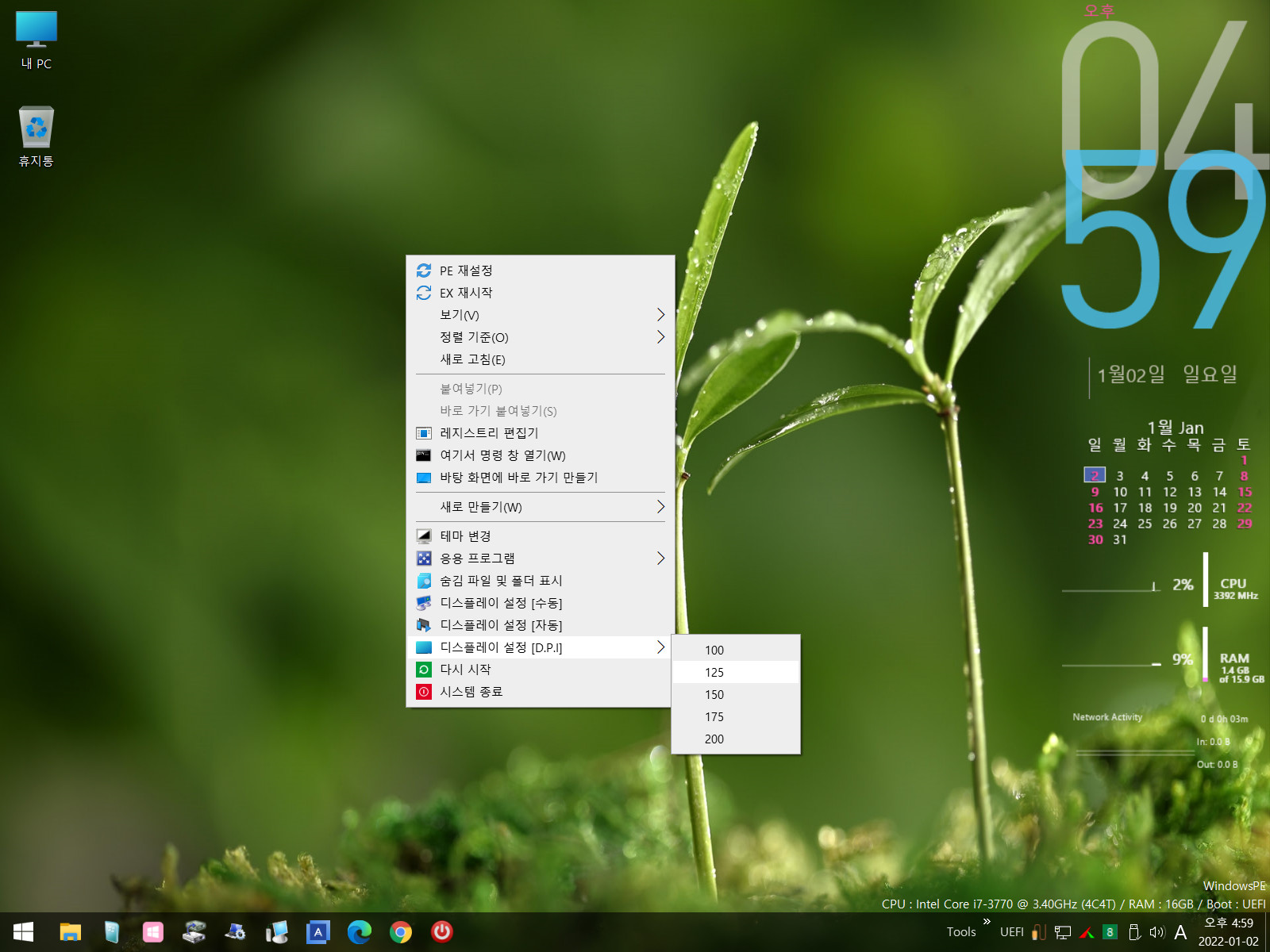Image resolution: width=1270 pixels, height=952 pixels.
Task: Click the registry editor icon in menu
Action: pos(424,433)
